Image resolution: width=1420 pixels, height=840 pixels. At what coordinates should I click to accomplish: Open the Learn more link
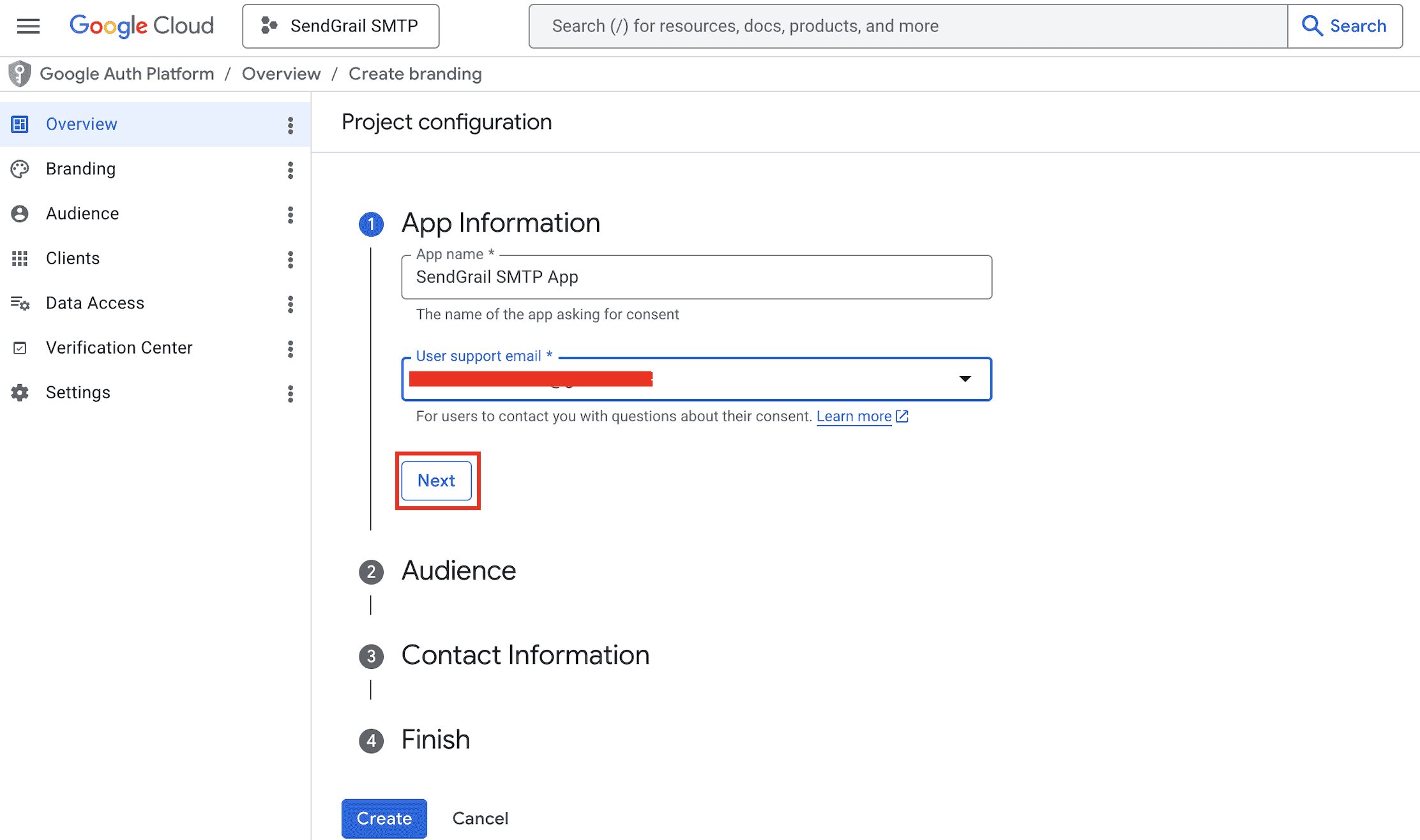pyautogui.click(x=854, y=416)
